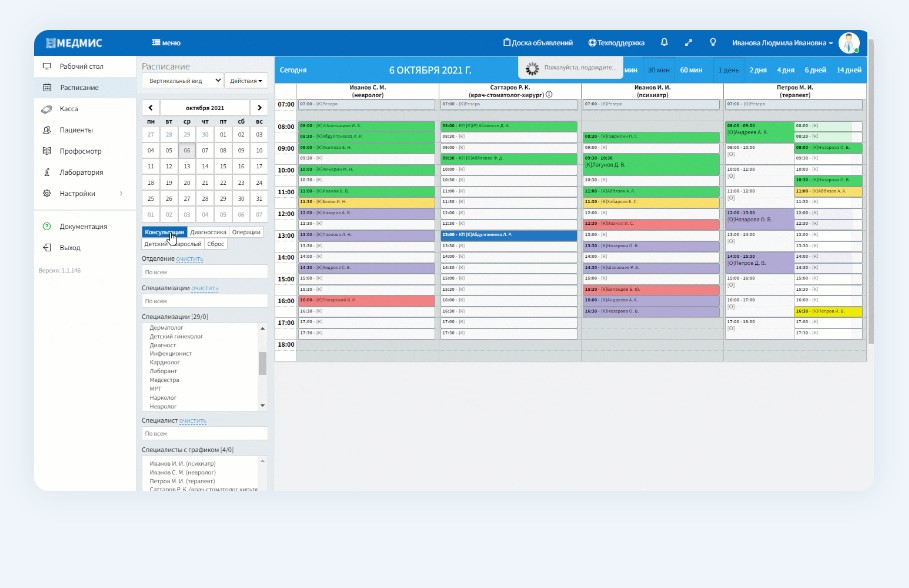This screenshot has width=909, height=588.
Task: Show schedule for 2 дня
Action: 758,70
